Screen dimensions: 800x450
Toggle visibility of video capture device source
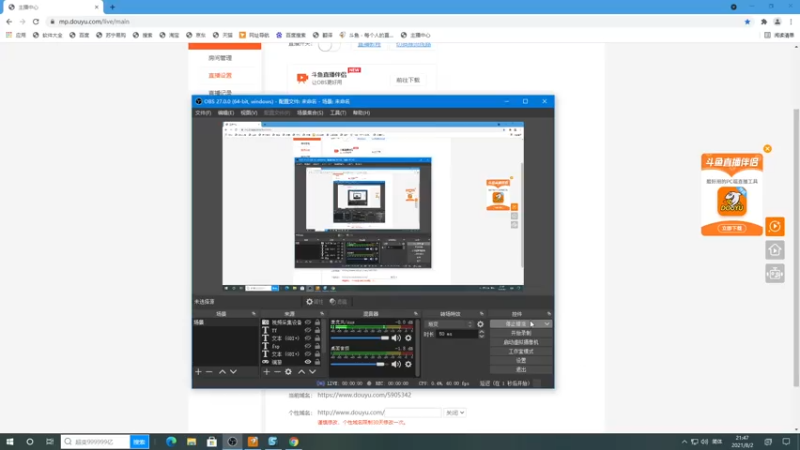click(x=308, y=322)
